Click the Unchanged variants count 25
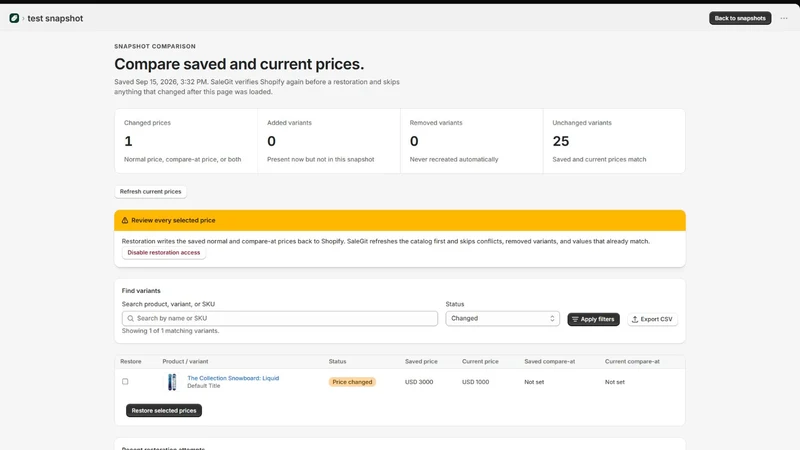Viewport: 800px width, 450px height. (x=561, y=141)
